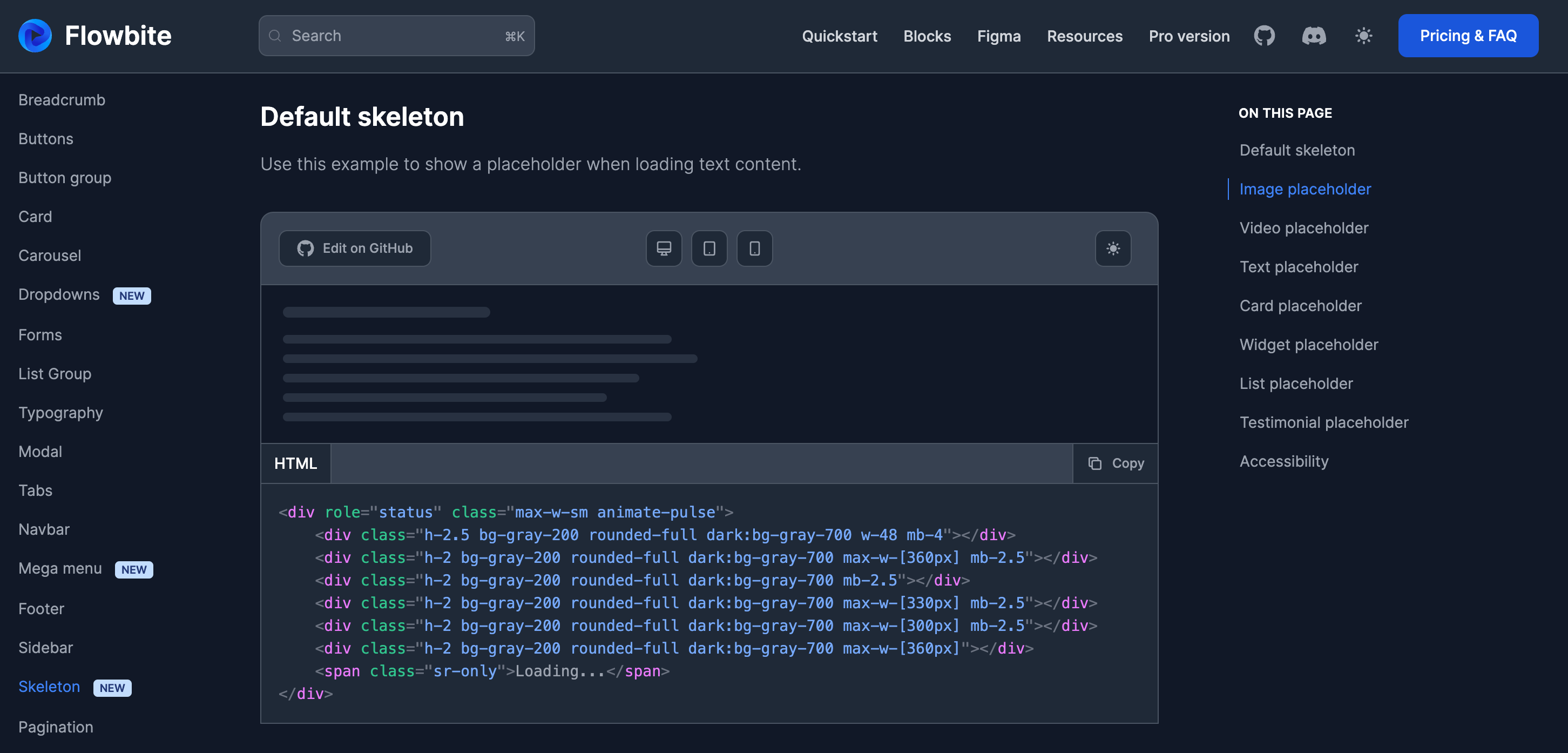Switch to desktop preview view
The image size is (1568, 753).
coord(664,248)
